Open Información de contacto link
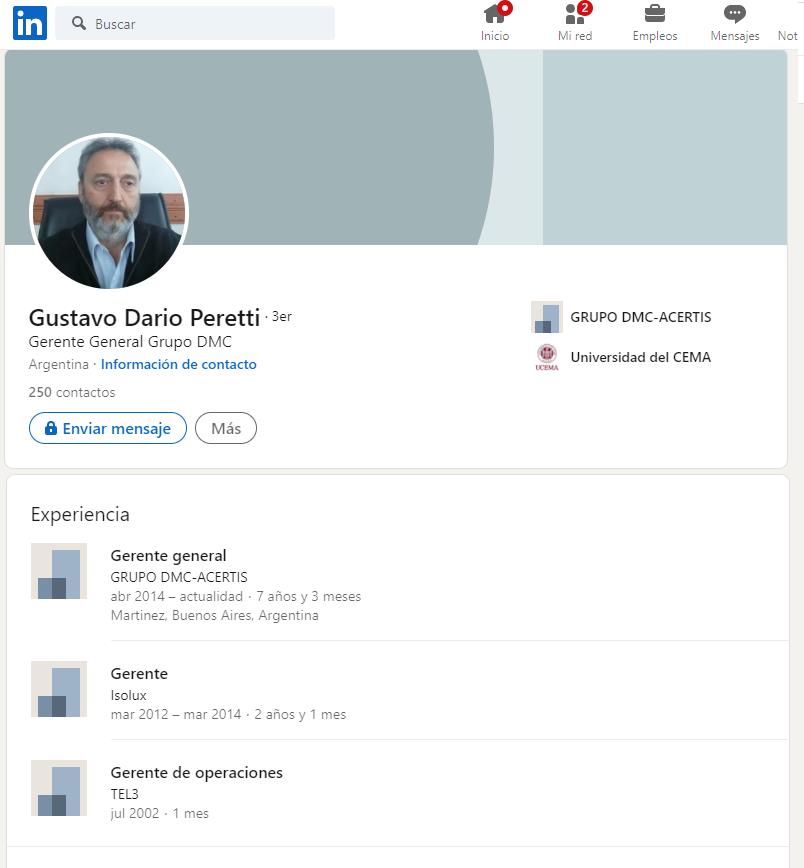 [178, 364]
